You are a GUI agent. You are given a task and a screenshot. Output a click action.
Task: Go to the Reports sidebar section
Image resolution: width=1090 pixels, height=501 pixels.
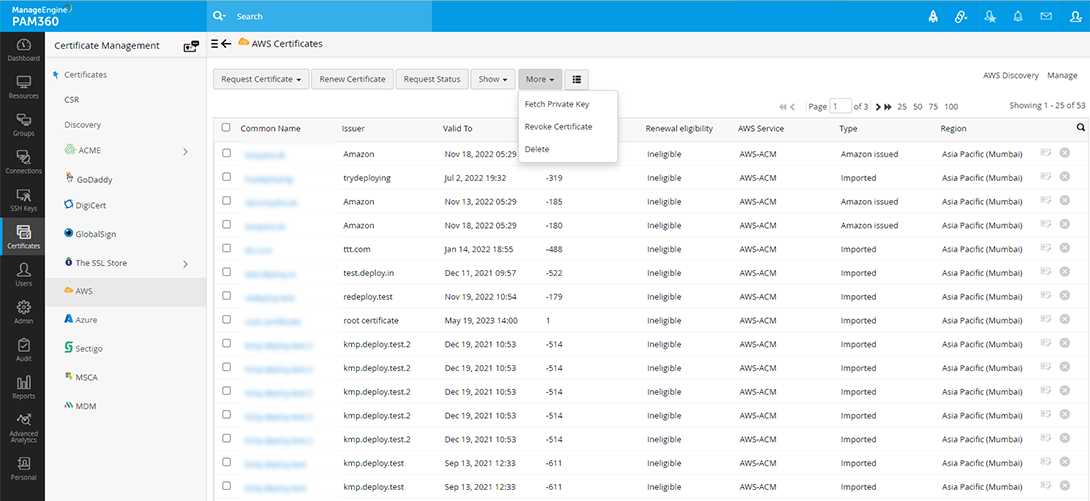[x=22, y=387]
